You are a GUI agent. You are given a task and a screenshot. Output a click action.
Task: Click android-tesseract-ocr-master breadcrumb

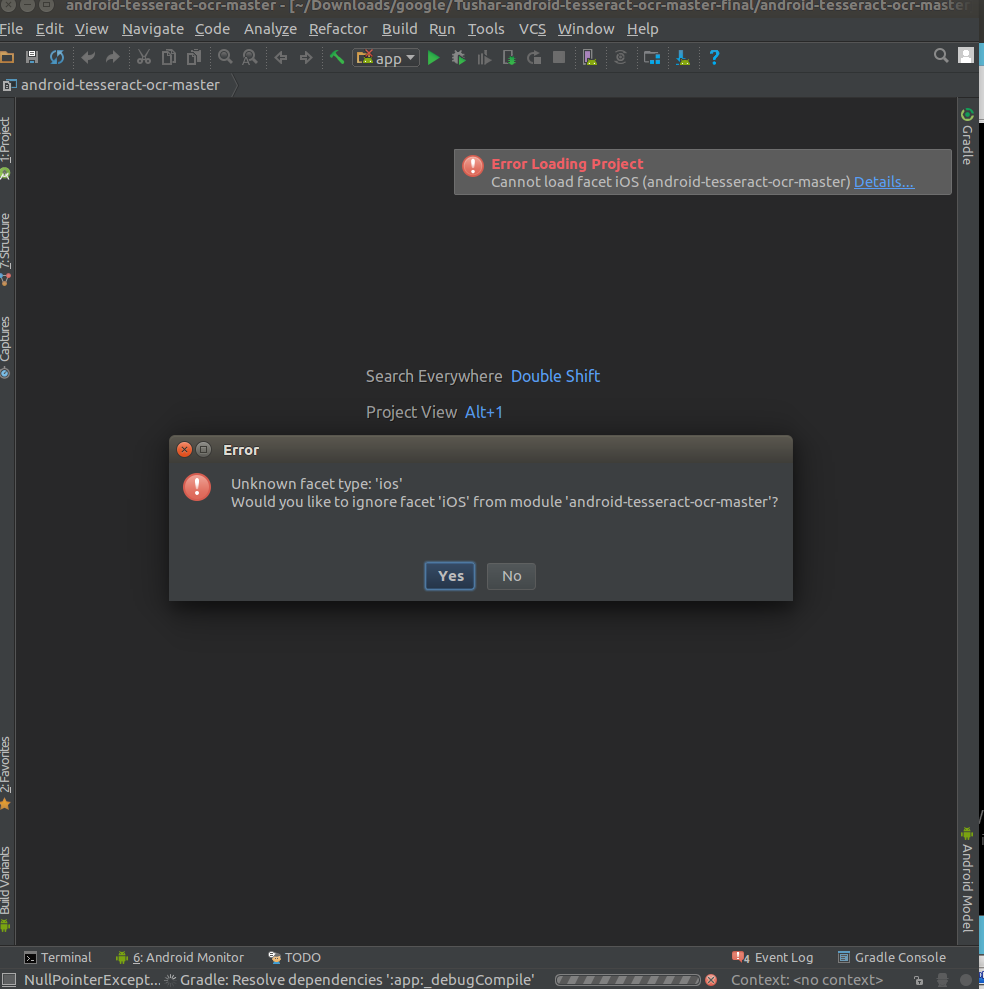tap(120, 85)
